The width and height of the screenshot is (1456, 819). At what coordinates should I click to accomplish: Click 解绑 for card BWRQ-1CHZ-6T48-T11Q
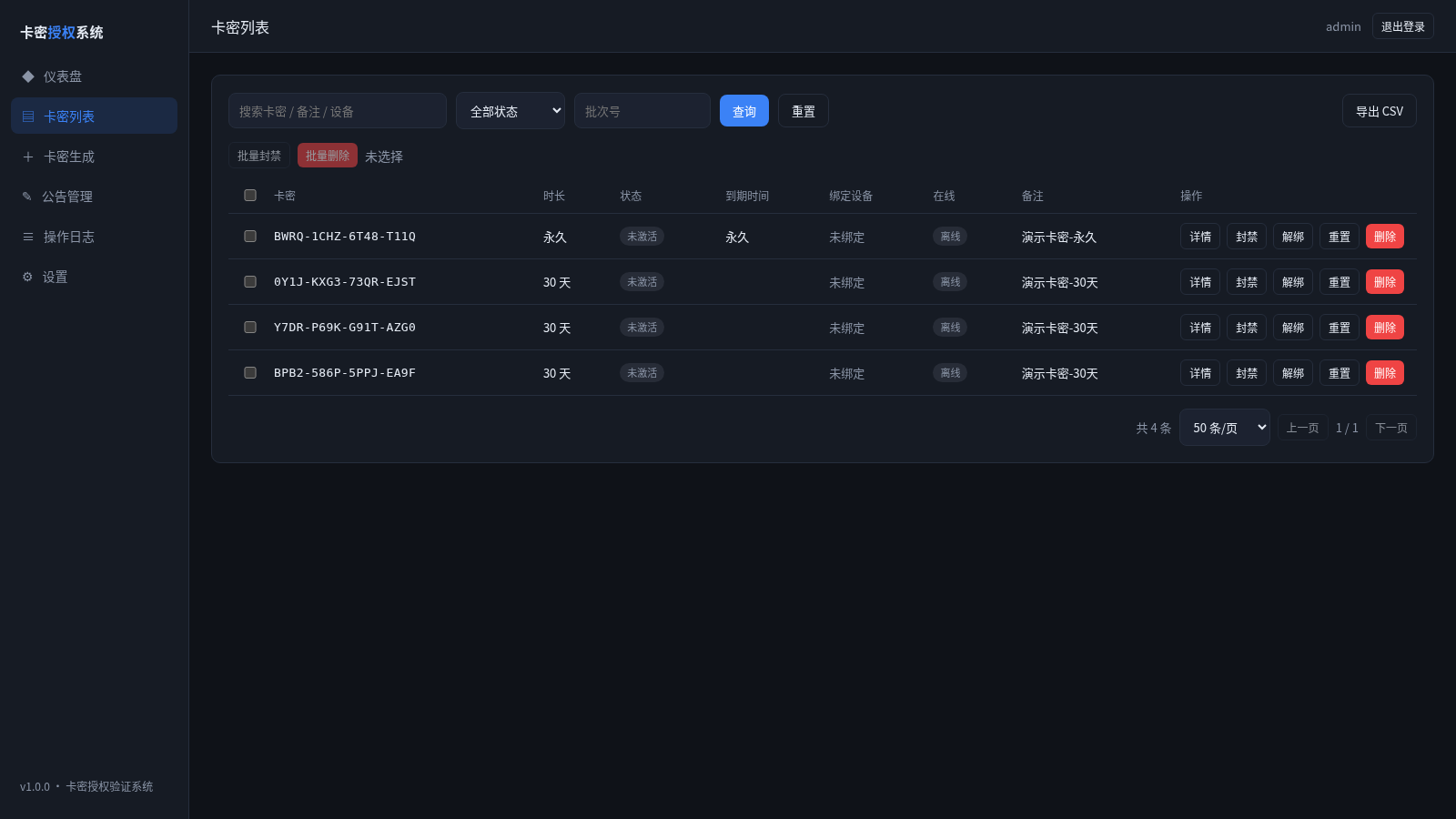coord(1293,237)
